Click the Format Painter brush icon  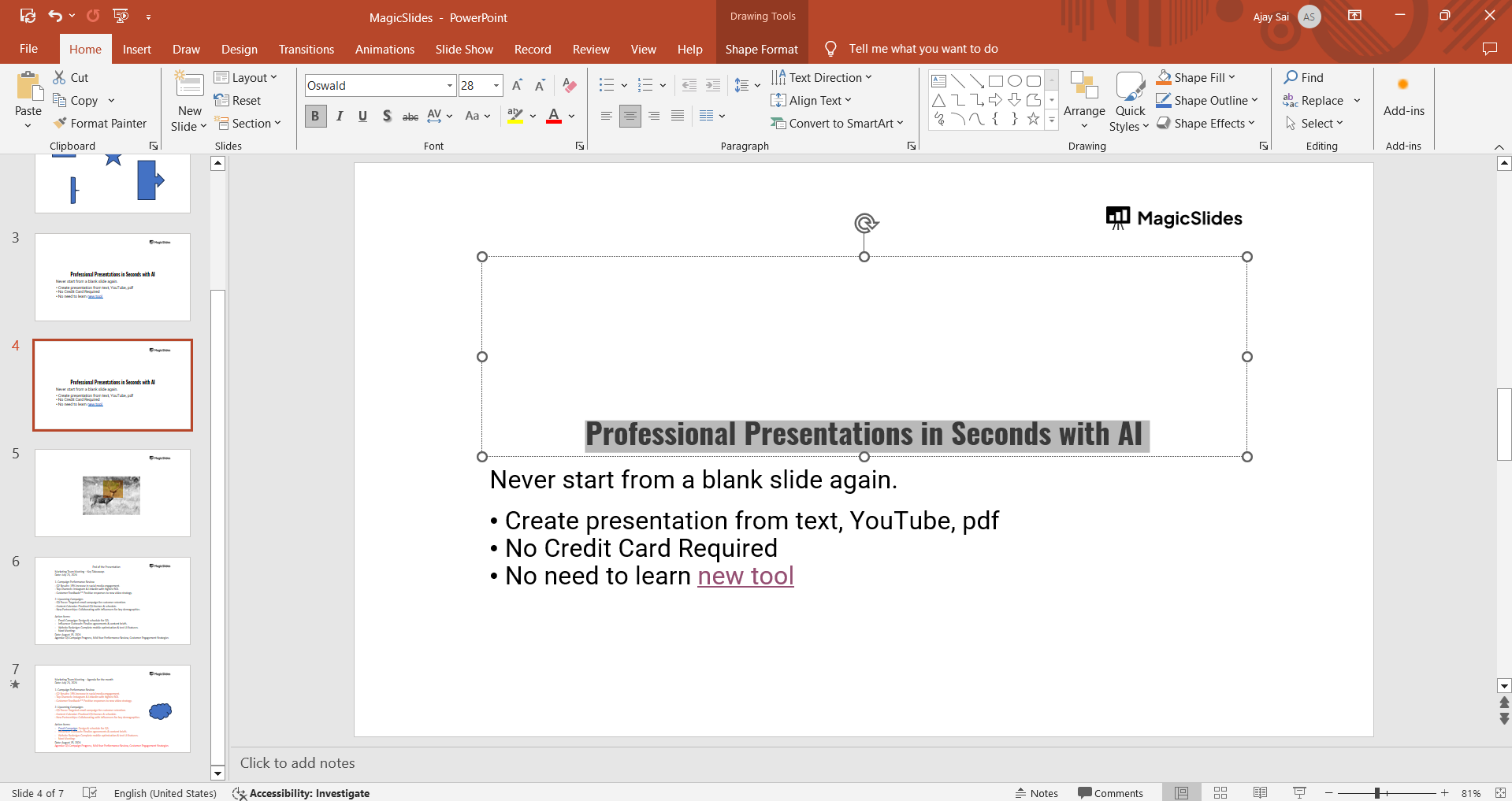(60, 123)
